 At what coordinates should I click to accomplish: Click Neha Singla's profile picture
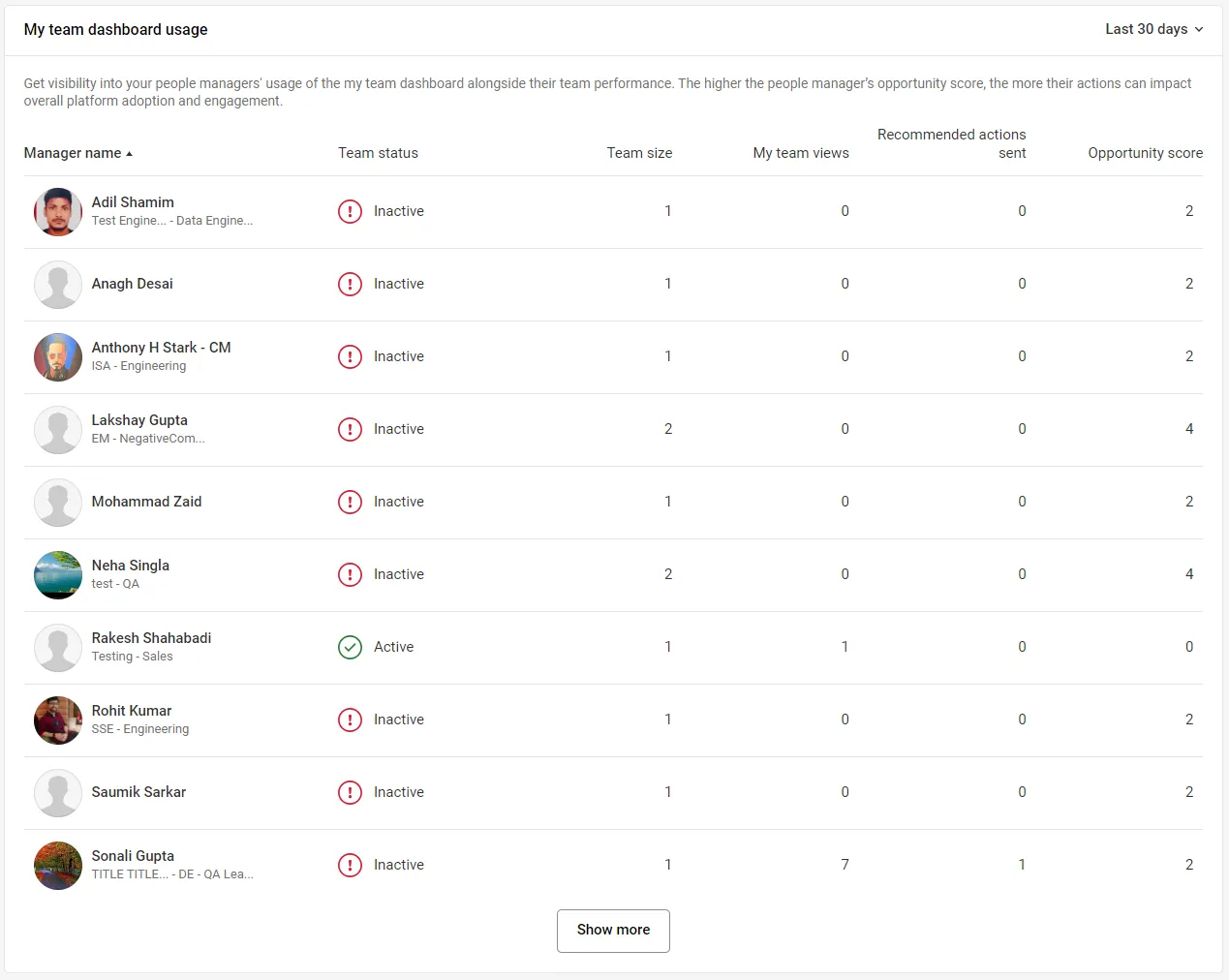(58, 575)
